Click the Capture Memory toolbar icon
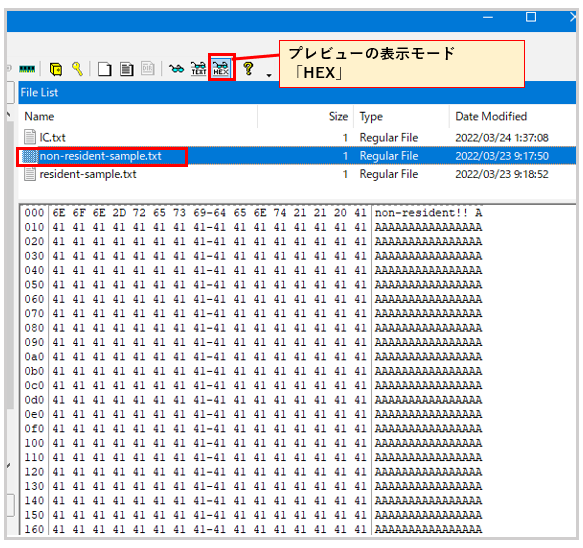The width and height of the screenshot is (583, 548). coord(27,69)
